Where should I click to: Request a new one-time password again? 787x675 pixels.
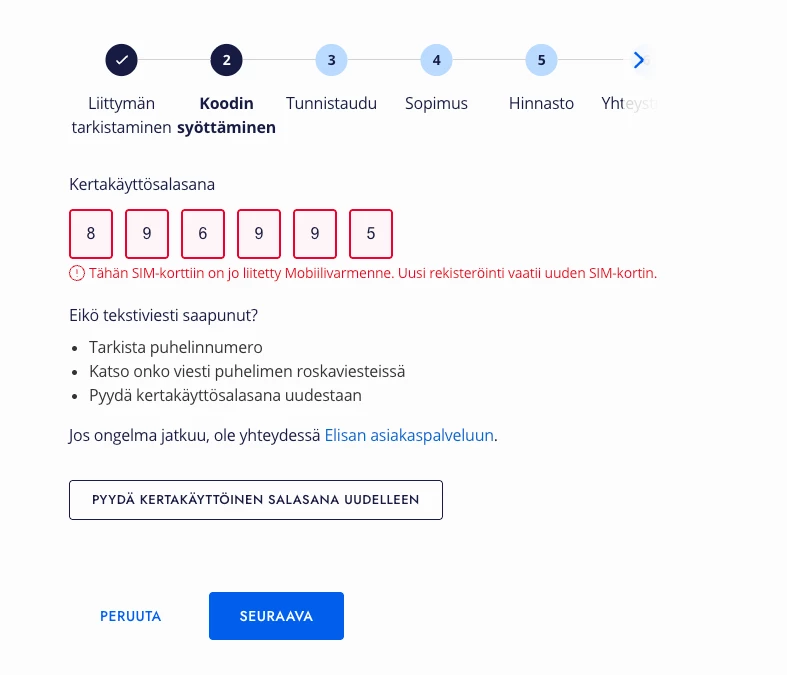coord(256,500)
